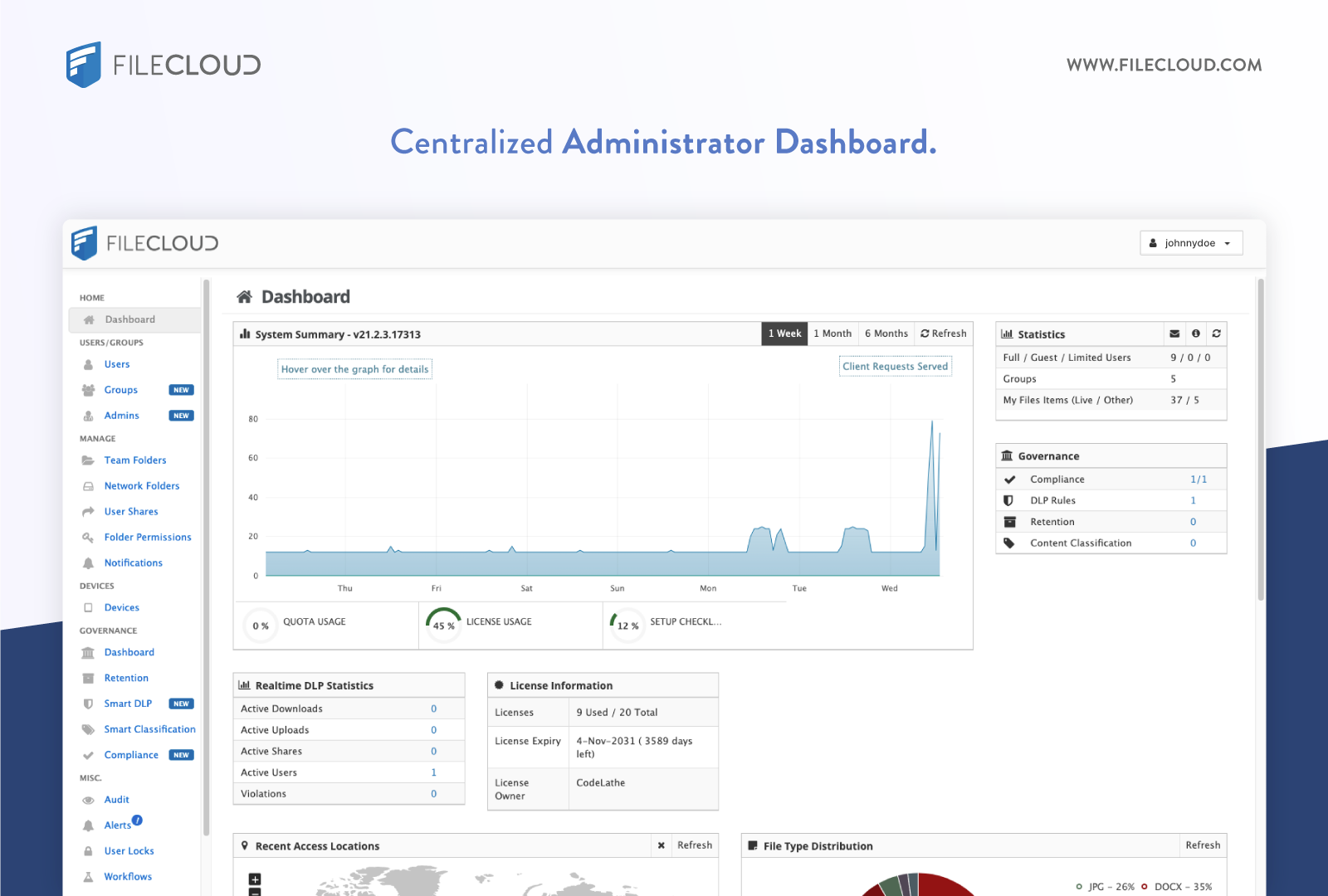Viewport: 1328px width, 896px height.
Task: Open the Smart Classification link
Action: (x=150, y=729)
